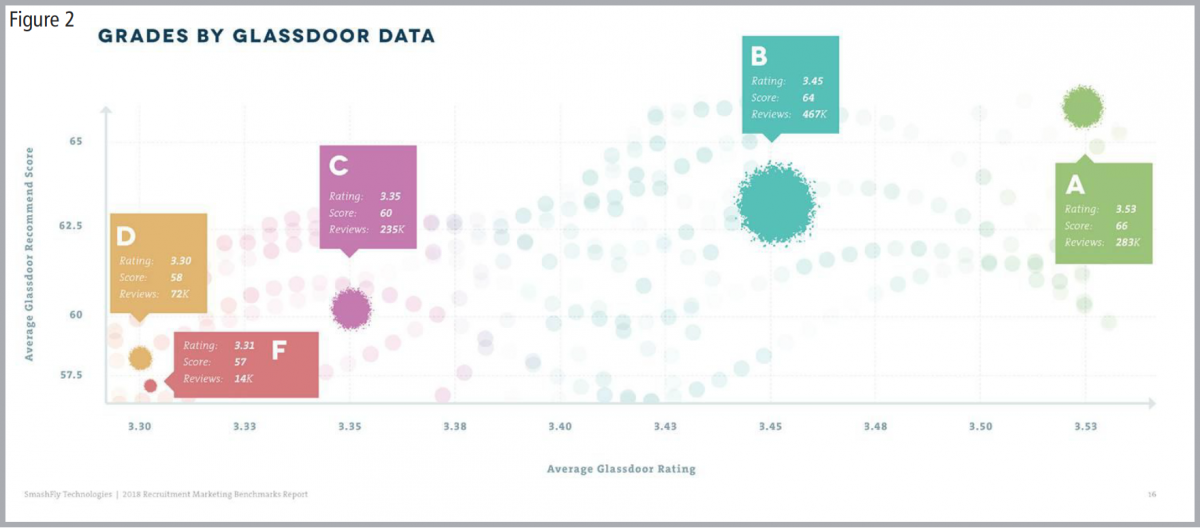The image size is (1200, 528).
Task: Click the 3.45 x-axis tick label
Action: [x=770, y=427]
